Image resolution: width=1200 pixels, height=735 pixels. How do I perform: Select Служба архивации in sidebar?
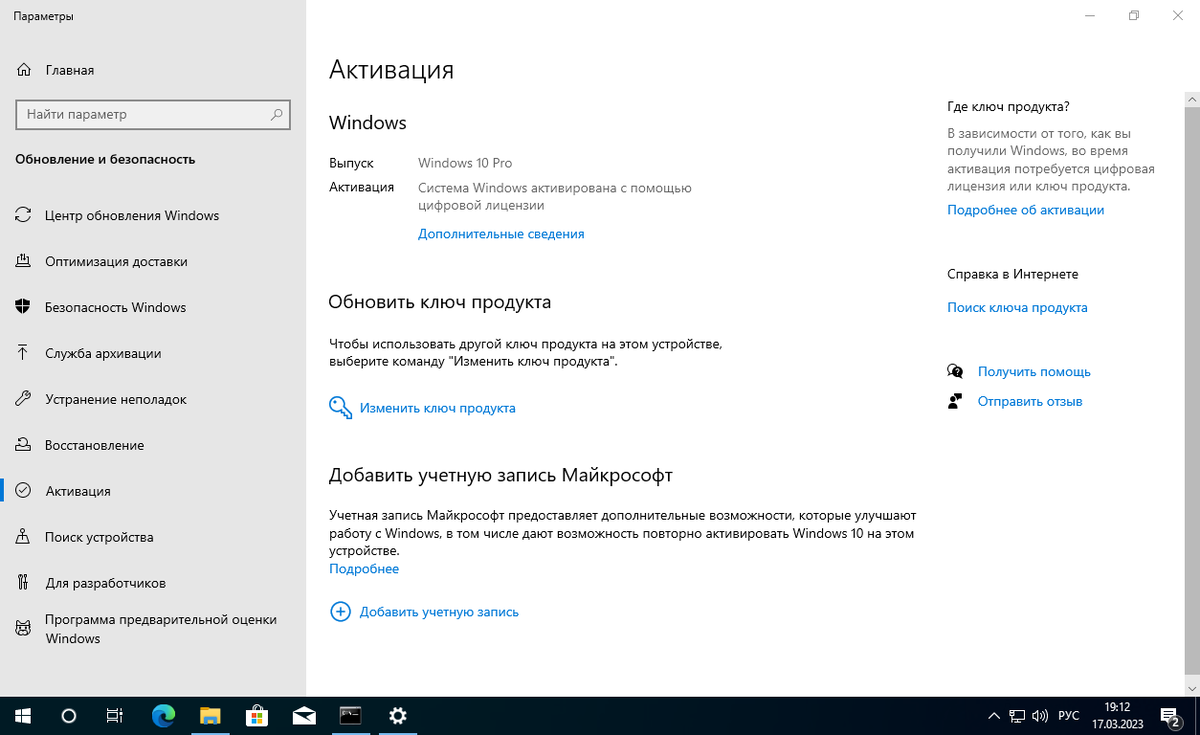pyautogui.click(x=103, y=353)
